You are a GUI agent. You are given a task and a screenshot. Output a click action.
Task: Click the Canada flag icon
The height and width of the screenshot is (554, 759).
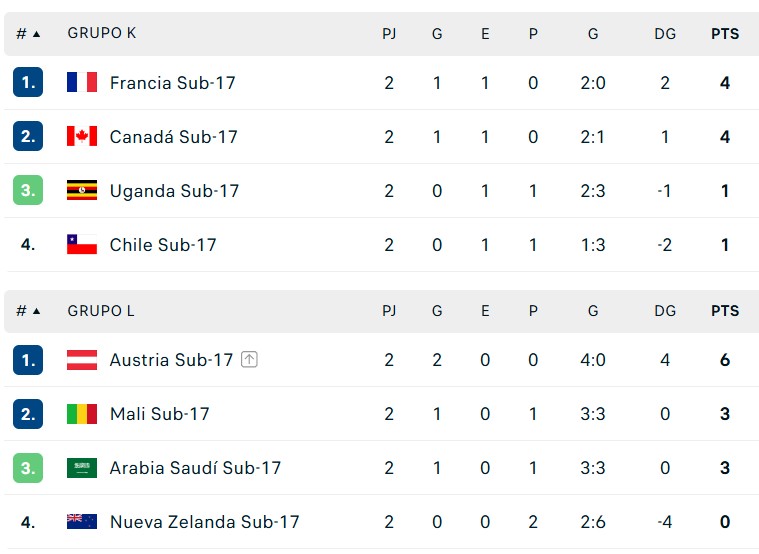coord(82,136)
